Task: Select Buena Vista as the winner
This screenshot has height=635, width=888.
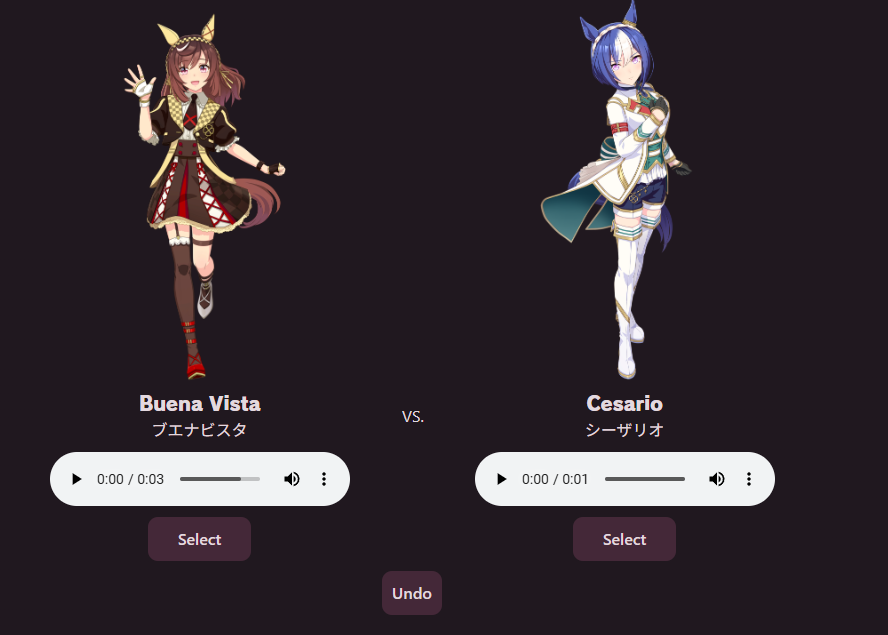Action: point(199,539)
